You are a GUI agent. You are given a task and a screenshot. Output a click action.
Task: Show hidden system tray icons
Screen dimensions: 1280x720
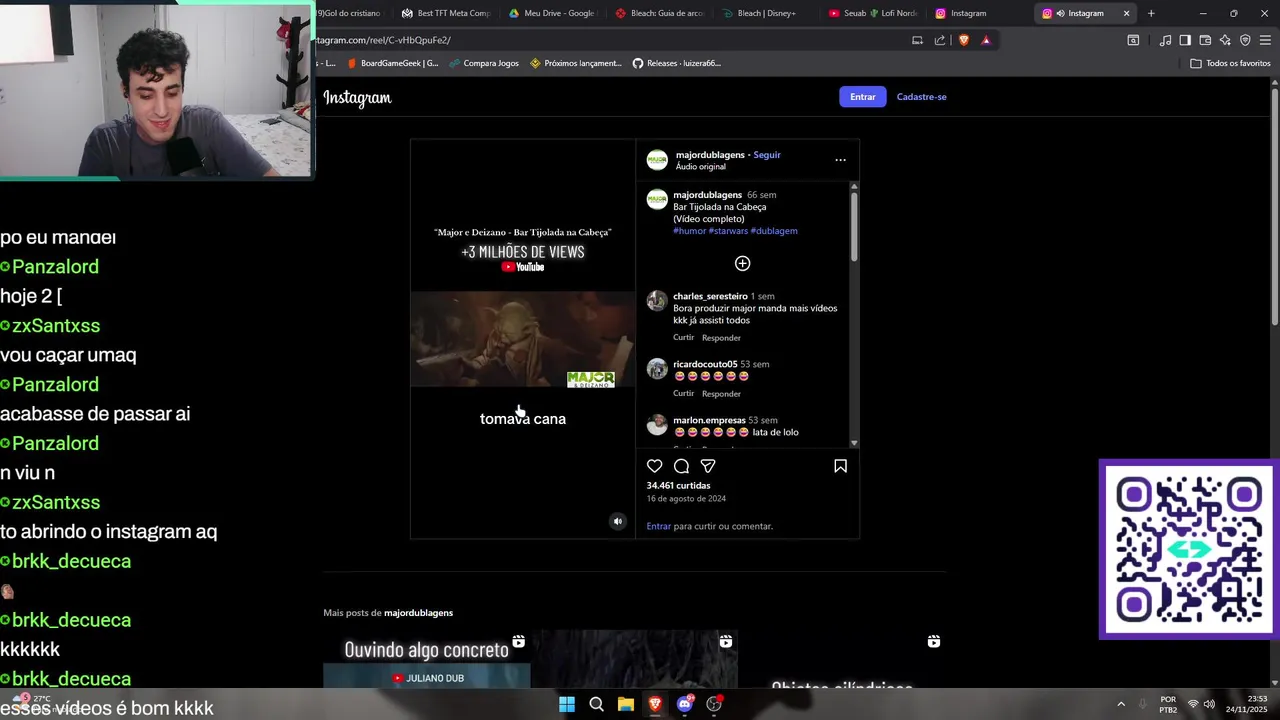point(1120,704)
